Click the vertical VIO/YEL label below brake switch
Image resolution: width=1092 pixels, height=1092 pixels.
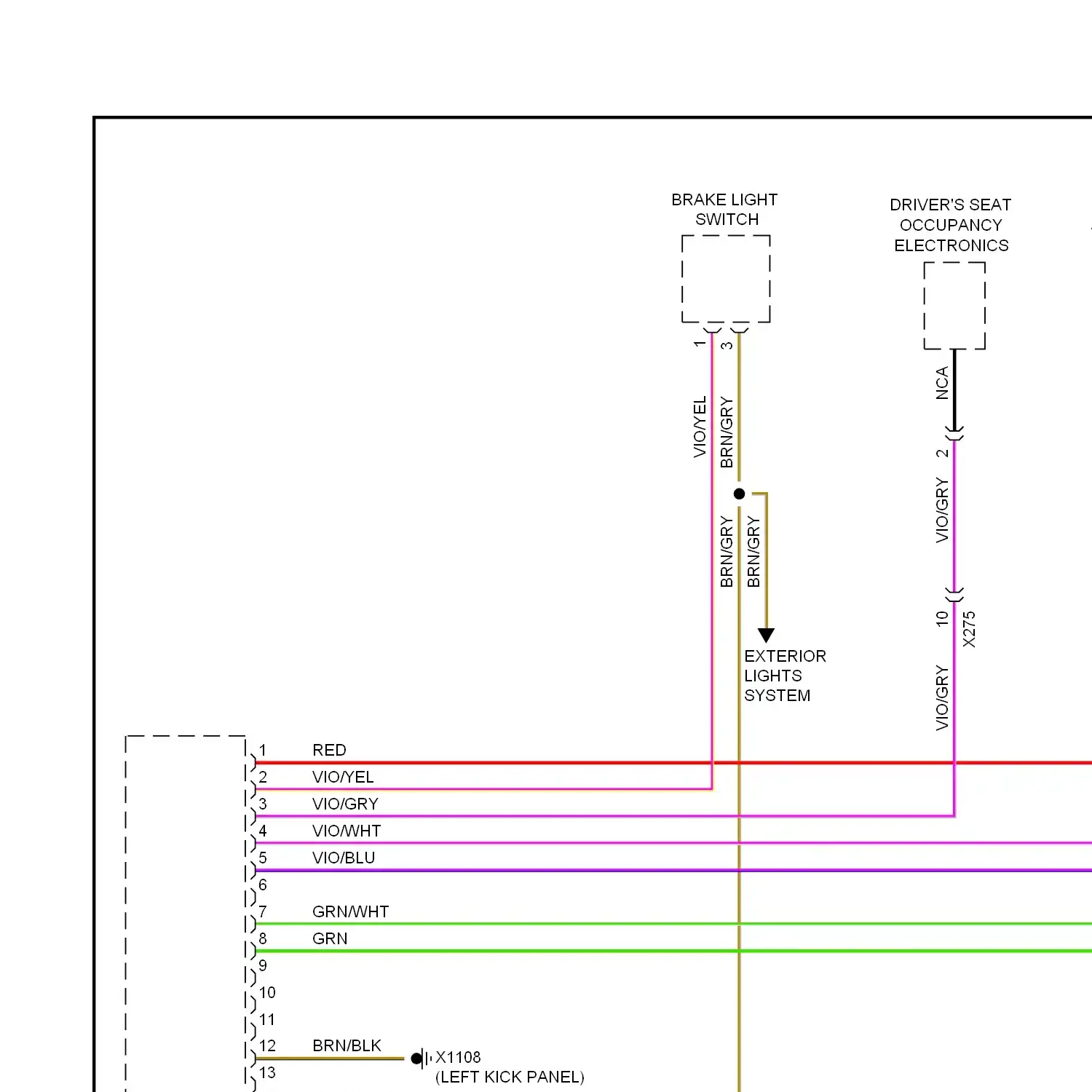[700, 427]
